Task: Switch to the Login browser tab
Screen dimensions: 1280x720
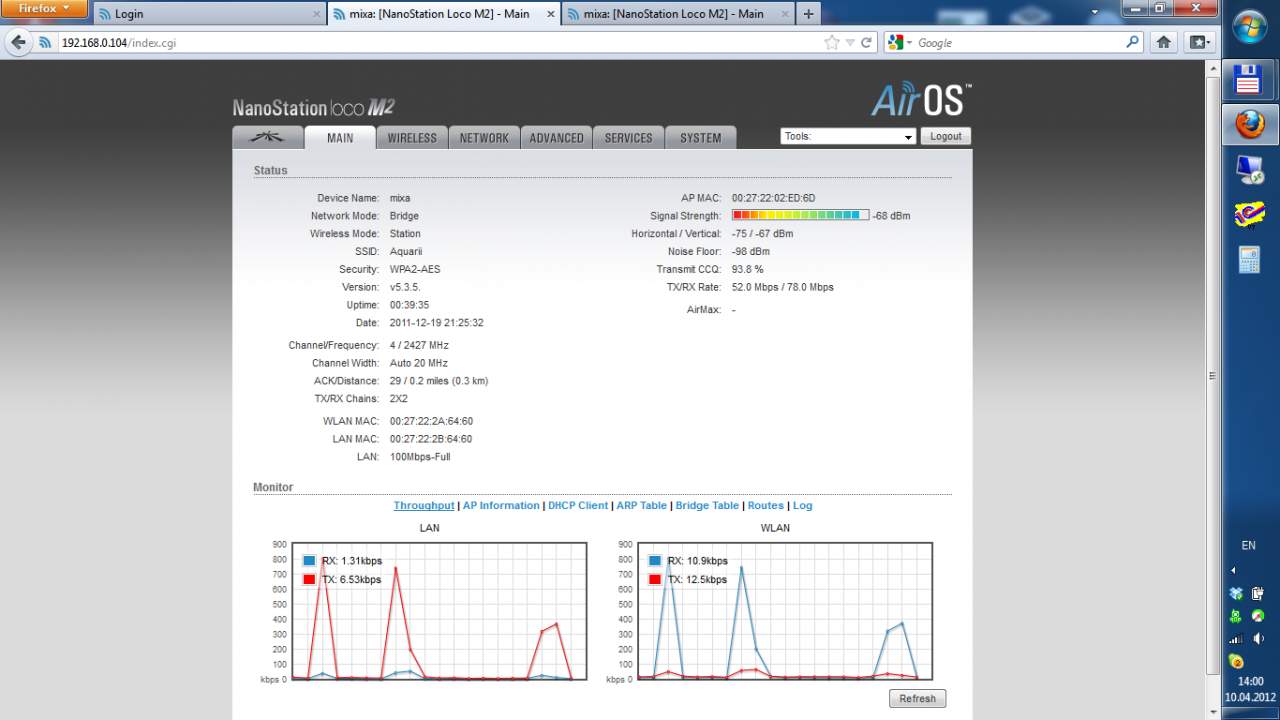Action: point(209,14)
